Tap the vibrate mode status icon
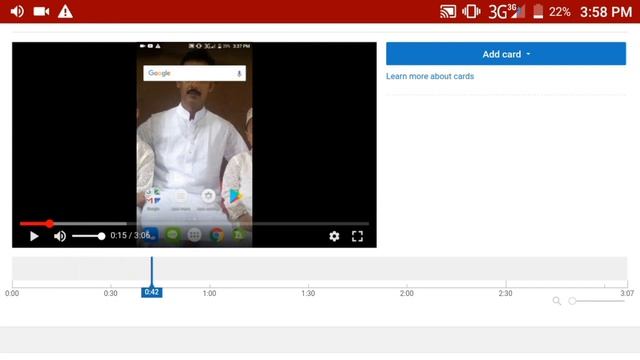 tap(471, 11)
